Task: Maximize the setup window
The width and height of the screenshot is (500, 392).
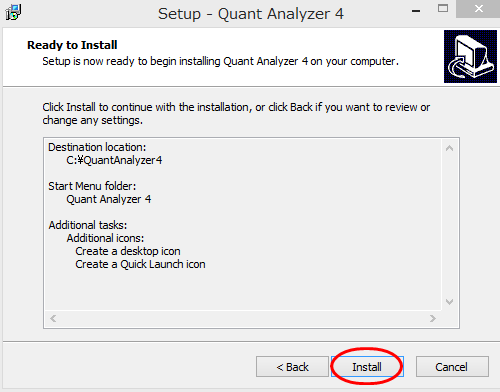Action: tap(443, 9)
